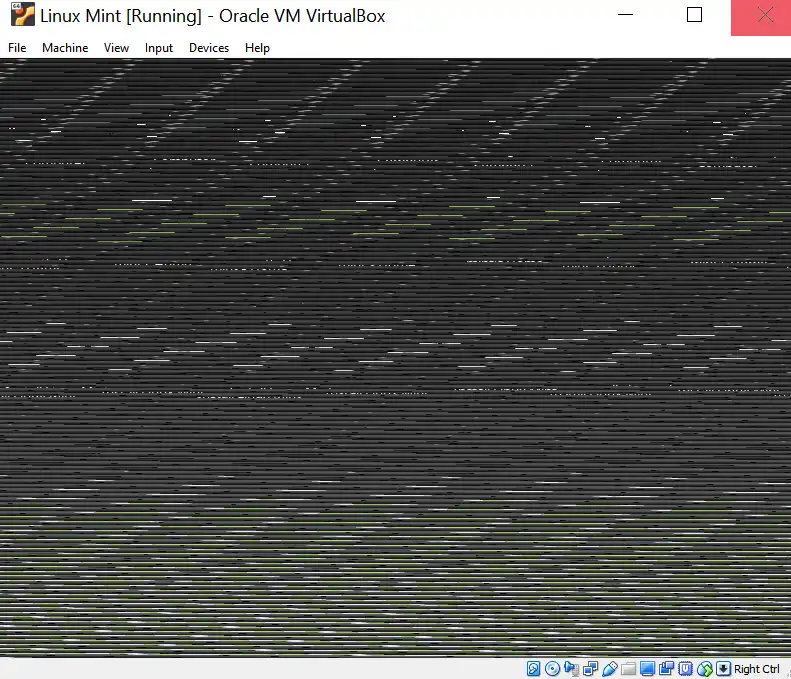The height and width of the screenshot is (679, 791).
Task: Click the display status icon
Action: (647, 669)
